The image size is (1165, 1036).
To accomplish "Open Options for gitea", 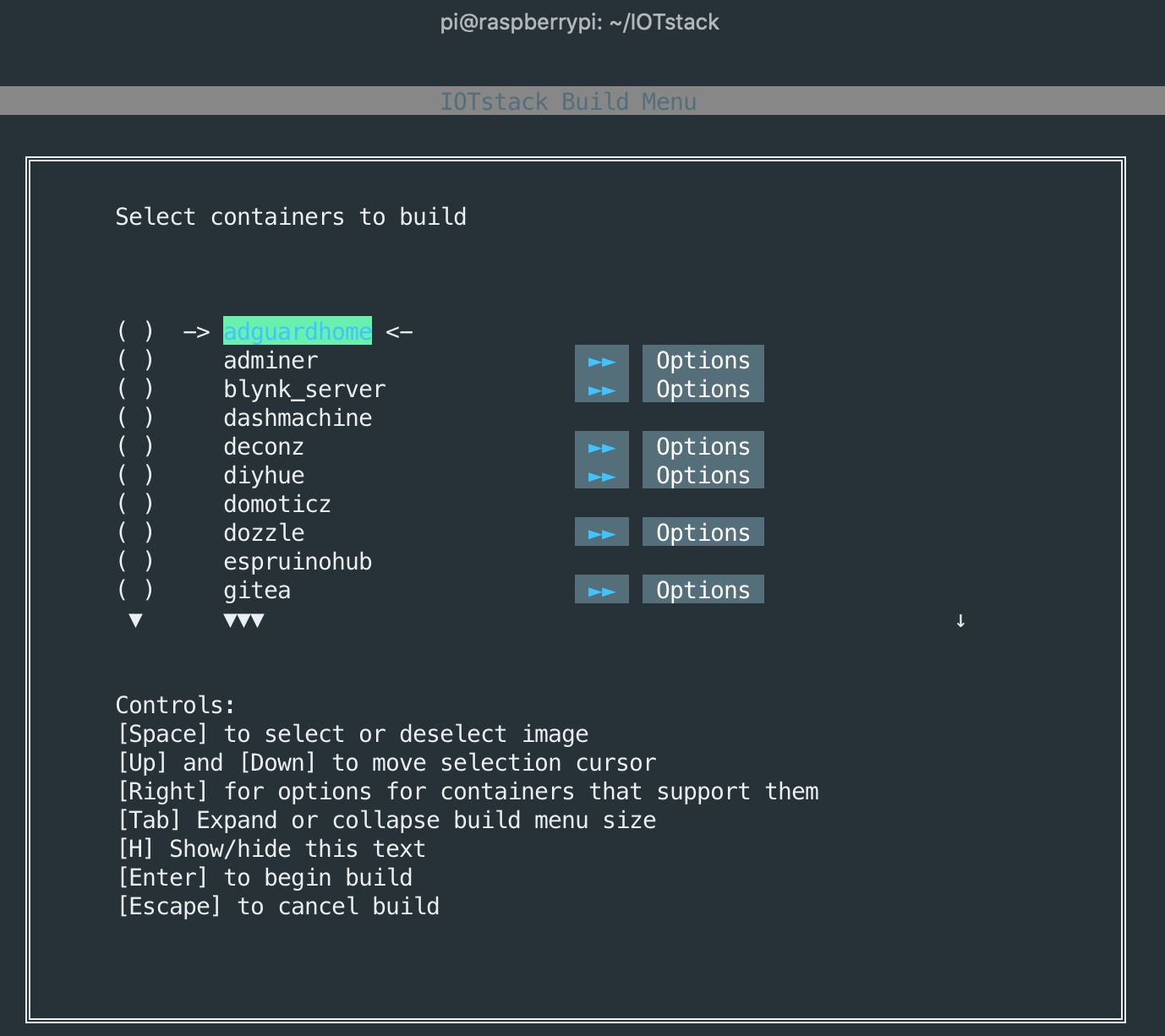I will click(703, 591).
